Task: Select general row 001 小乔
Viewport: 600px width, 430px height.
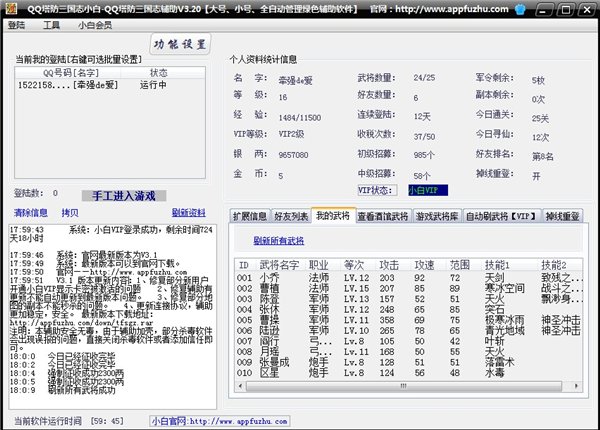Action: coord(409,277)
